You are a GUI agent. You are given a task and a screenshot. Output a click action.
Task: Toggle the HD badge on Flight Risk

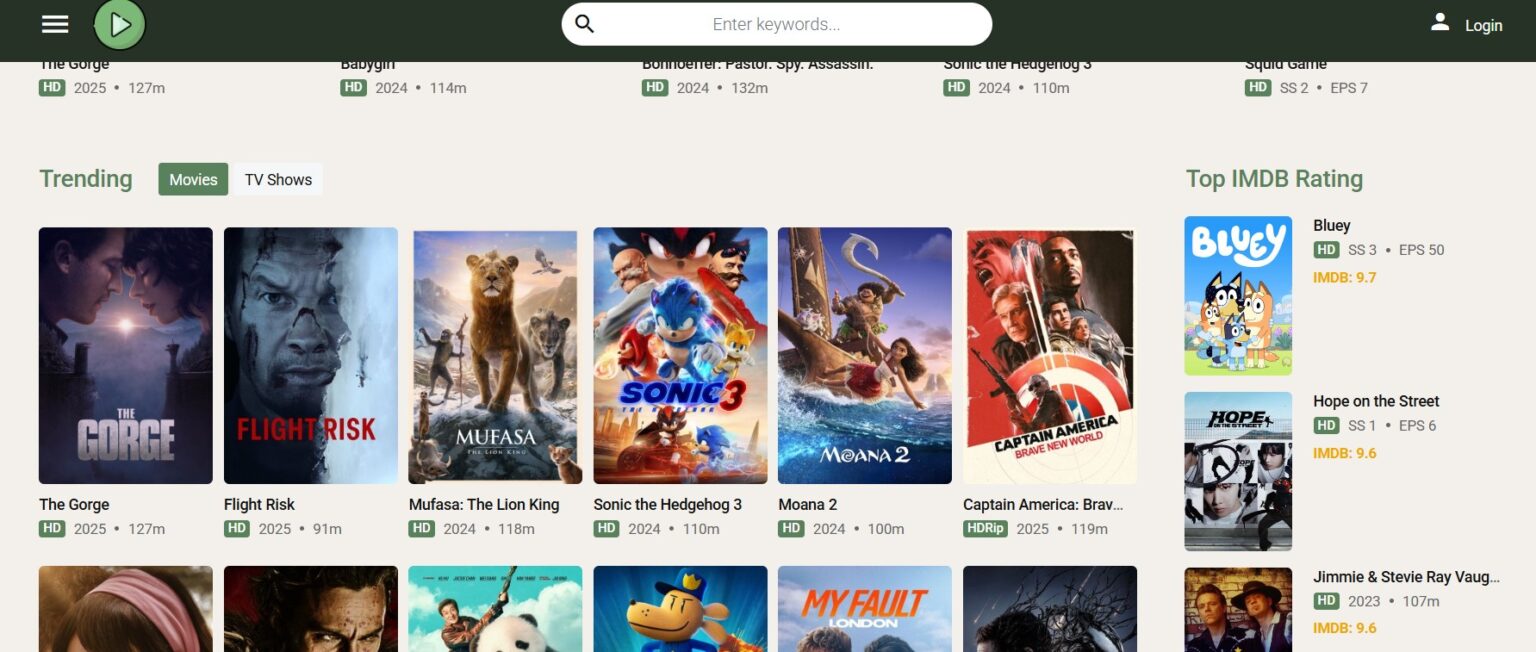(237, 528)
